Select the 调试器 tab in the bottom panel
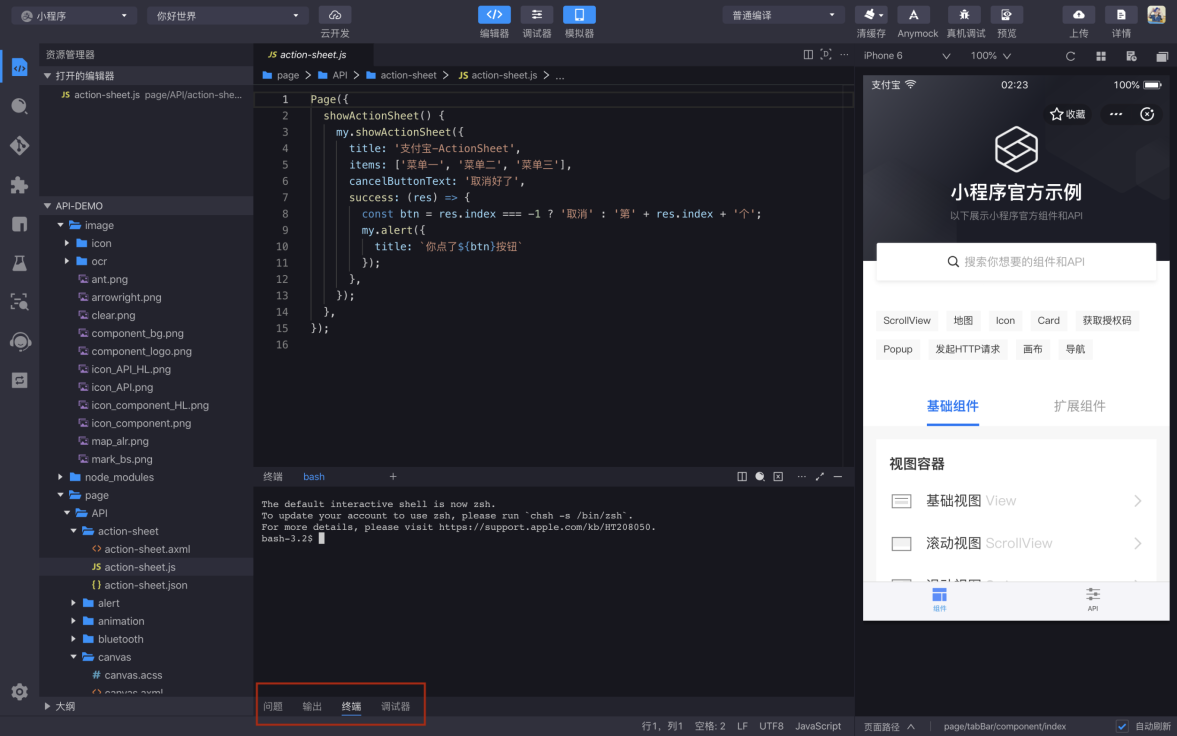The width and height of the screenshot is (1177, 736). [396, 706]
